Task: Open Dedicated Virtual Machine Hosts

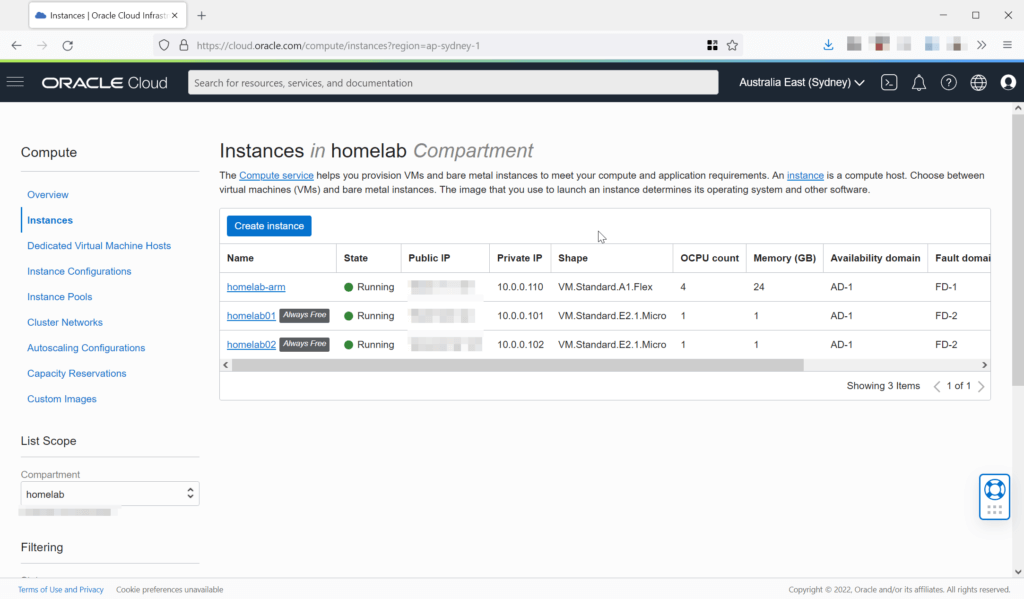Action: click(x=99, y=246)
